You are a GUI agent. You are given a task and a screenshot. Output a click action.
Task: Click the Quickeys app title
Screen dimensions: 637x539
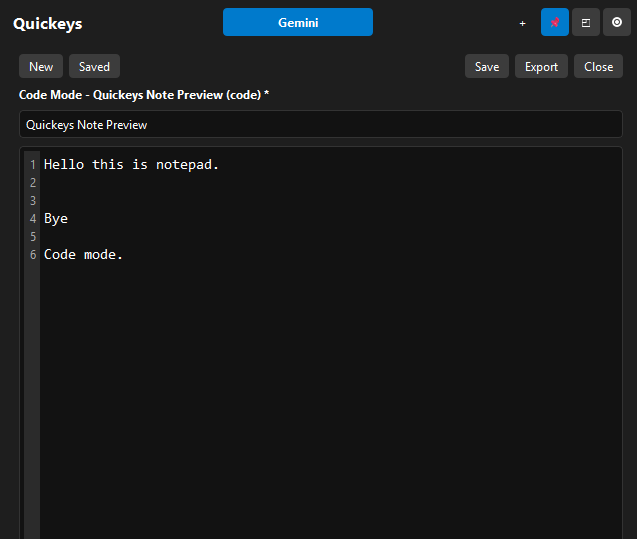pyautogui.click(x=48, y=24)
